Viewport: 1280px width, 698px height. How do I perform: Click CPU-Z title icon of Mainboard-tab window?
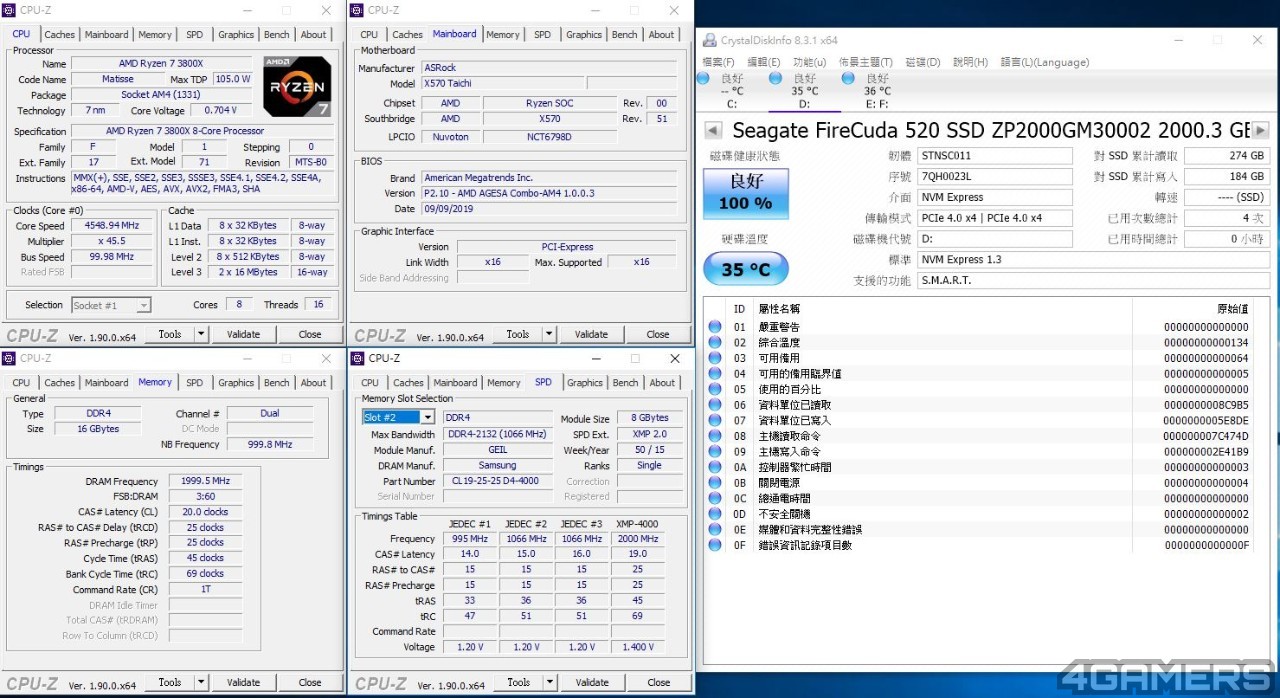(x=358, y=10)
